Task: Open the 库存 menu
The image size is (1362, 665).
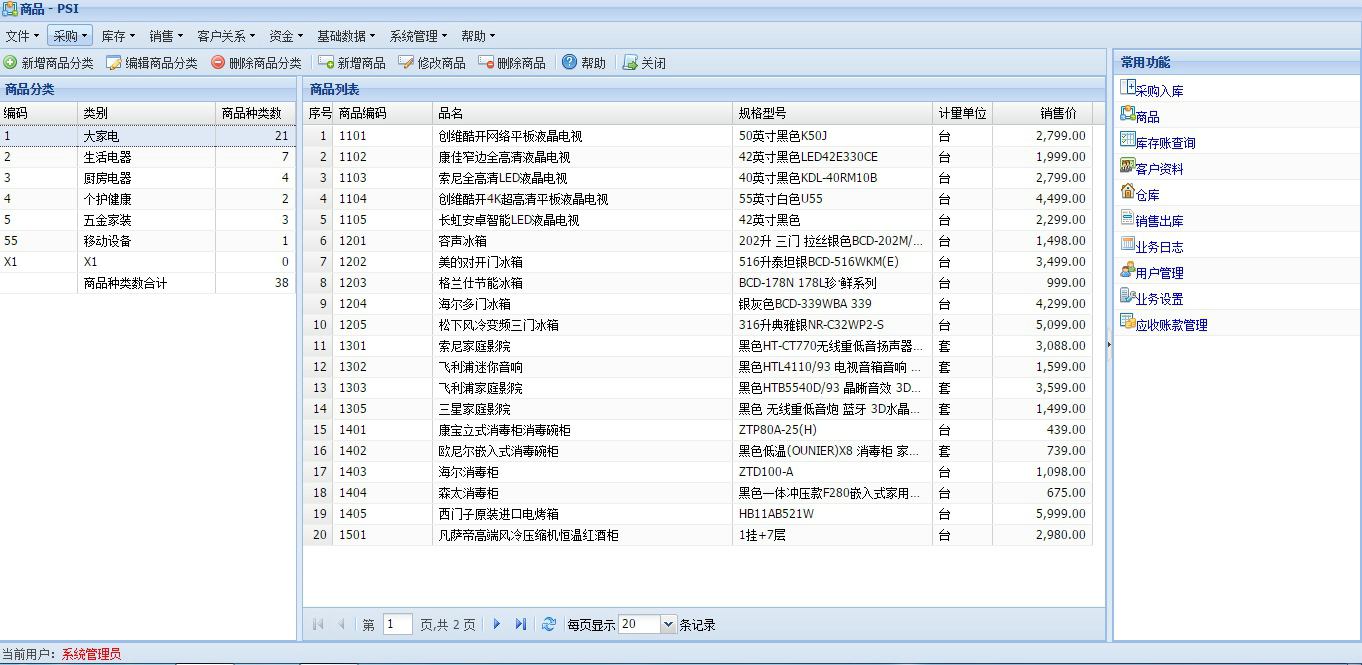Action: tap(118, 36)
